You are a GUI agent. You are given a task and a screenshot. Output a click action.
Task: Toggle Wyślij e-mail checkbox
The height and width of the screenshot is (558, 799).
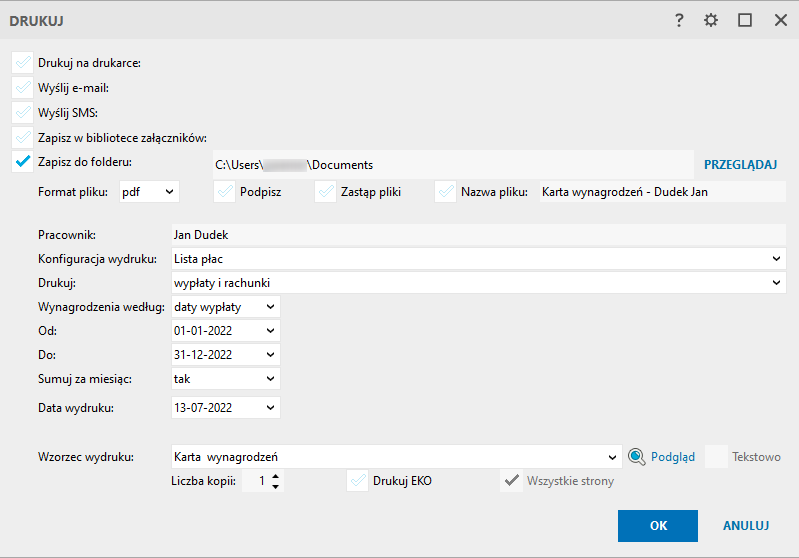(x=23, y=88)
